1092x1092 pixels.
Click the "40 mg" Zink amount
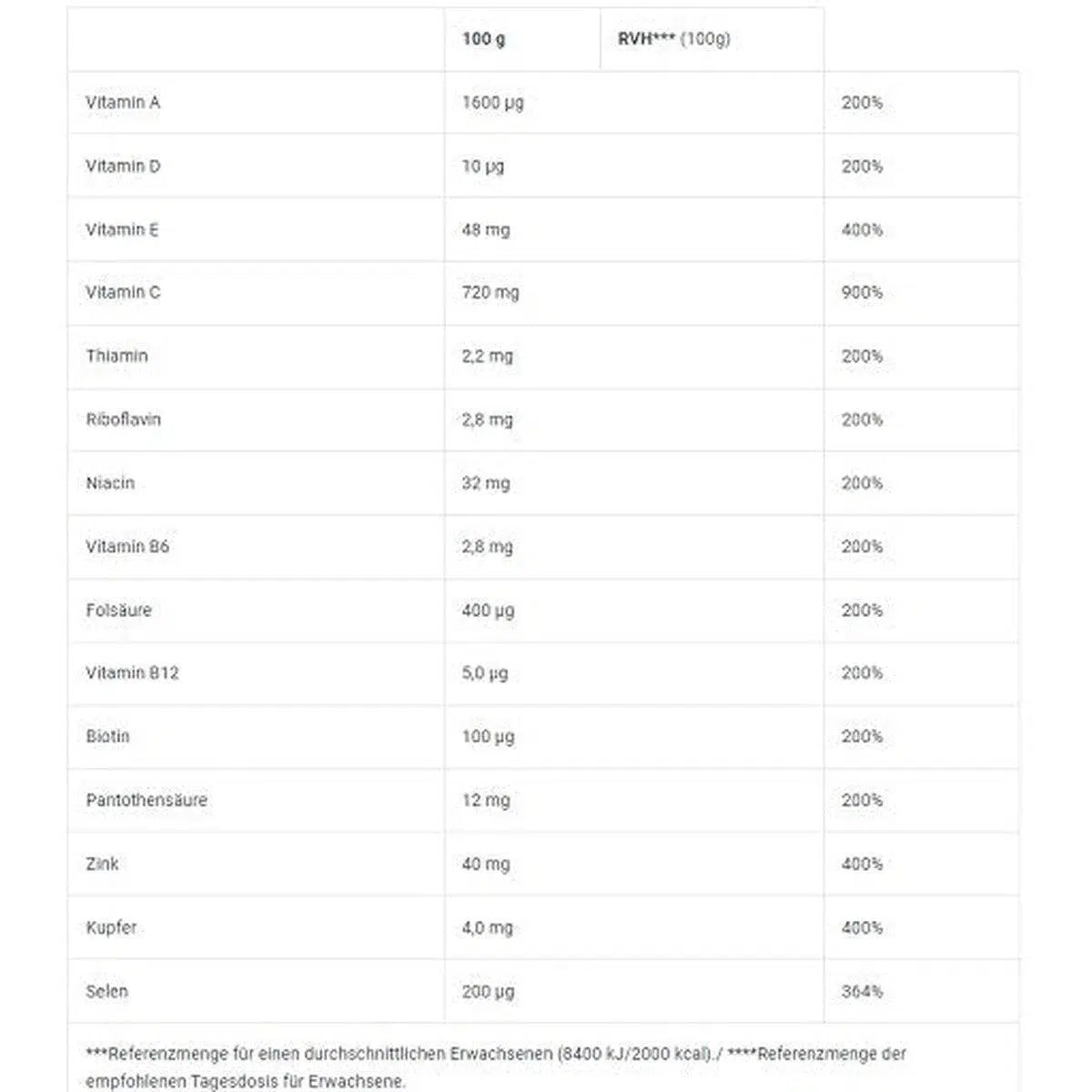click(485, 864)
